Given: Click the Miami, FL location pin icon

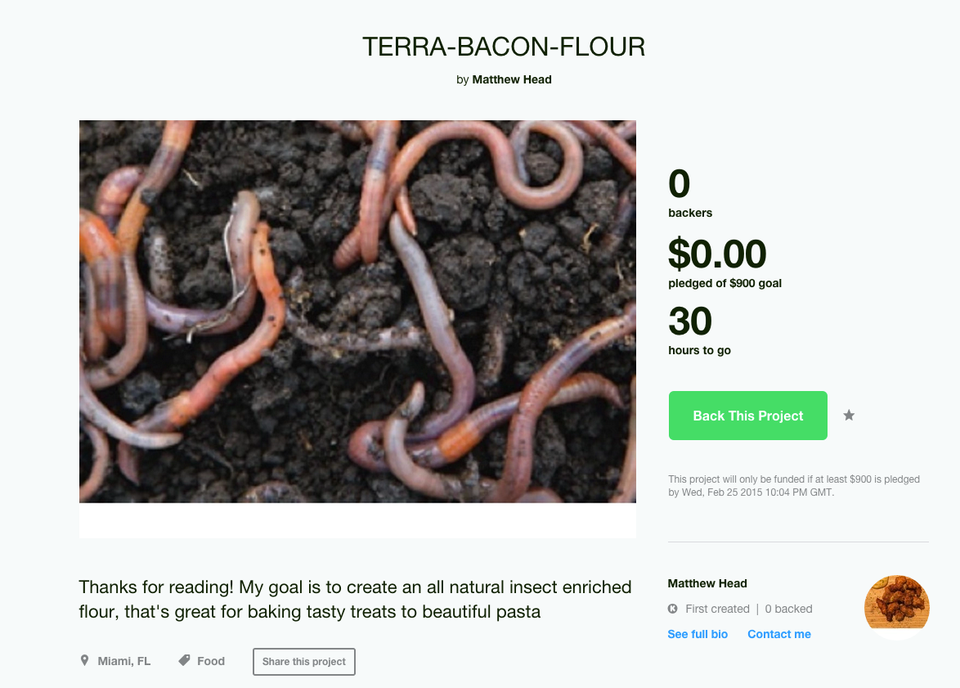Looking at the screenshot, I should click(84, 660).
